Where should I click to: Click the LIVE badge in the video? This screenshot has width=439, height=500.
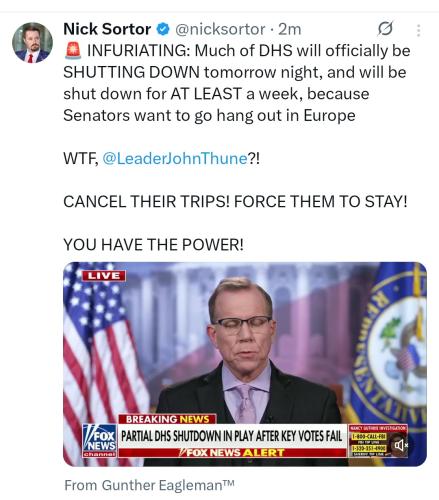[x=104, y=276]
